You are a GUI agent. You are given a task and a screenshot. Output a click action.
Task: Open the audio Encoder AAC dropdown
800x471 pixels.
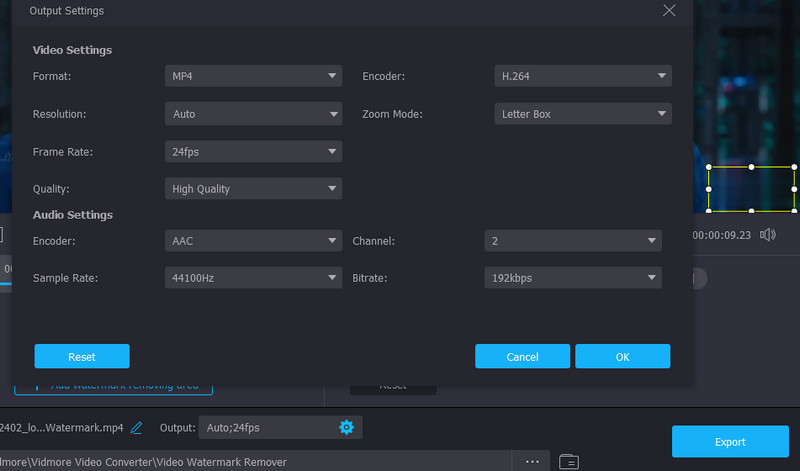click(253, 241)
